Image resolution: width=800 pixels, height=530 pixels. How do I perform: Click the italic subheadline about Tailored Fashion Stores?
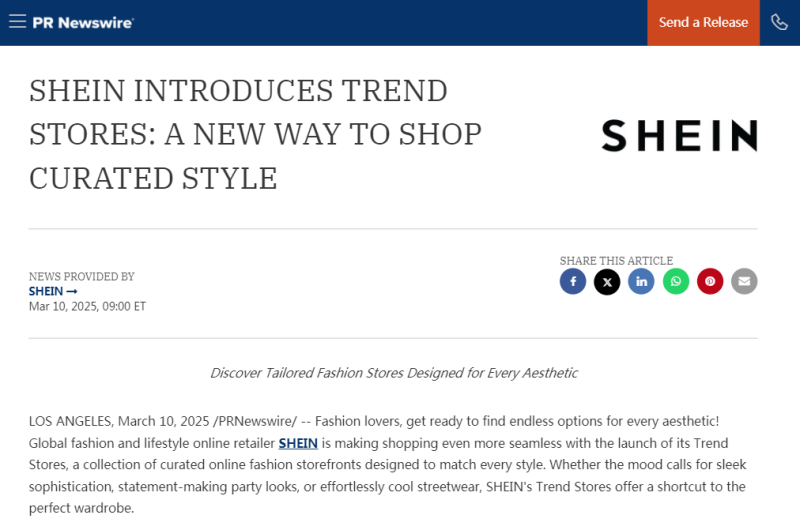pyautogui.click(x=394, y=373)
